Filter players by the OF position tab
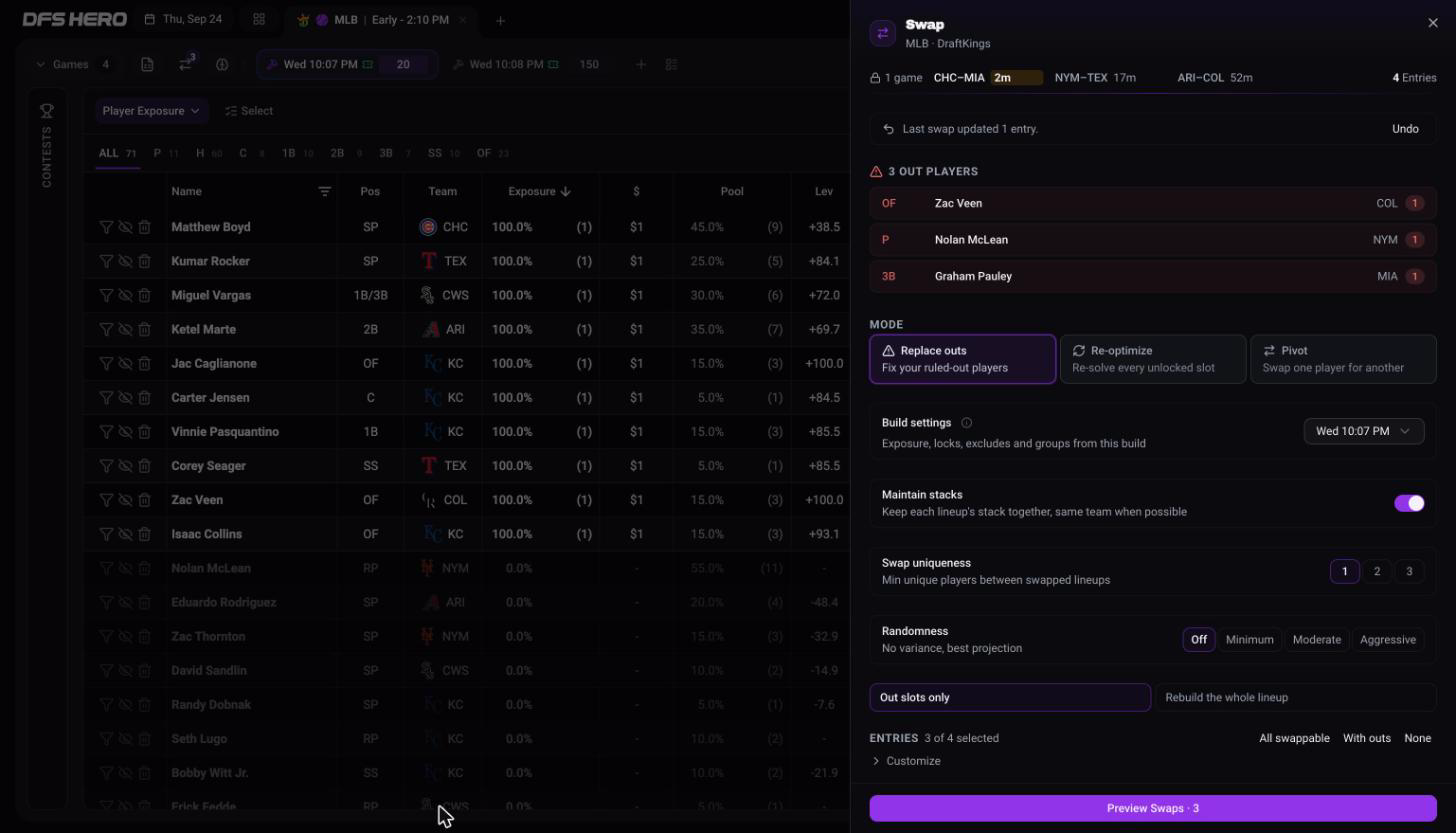This screenshot has width=1456, height=833. [492, 153]
